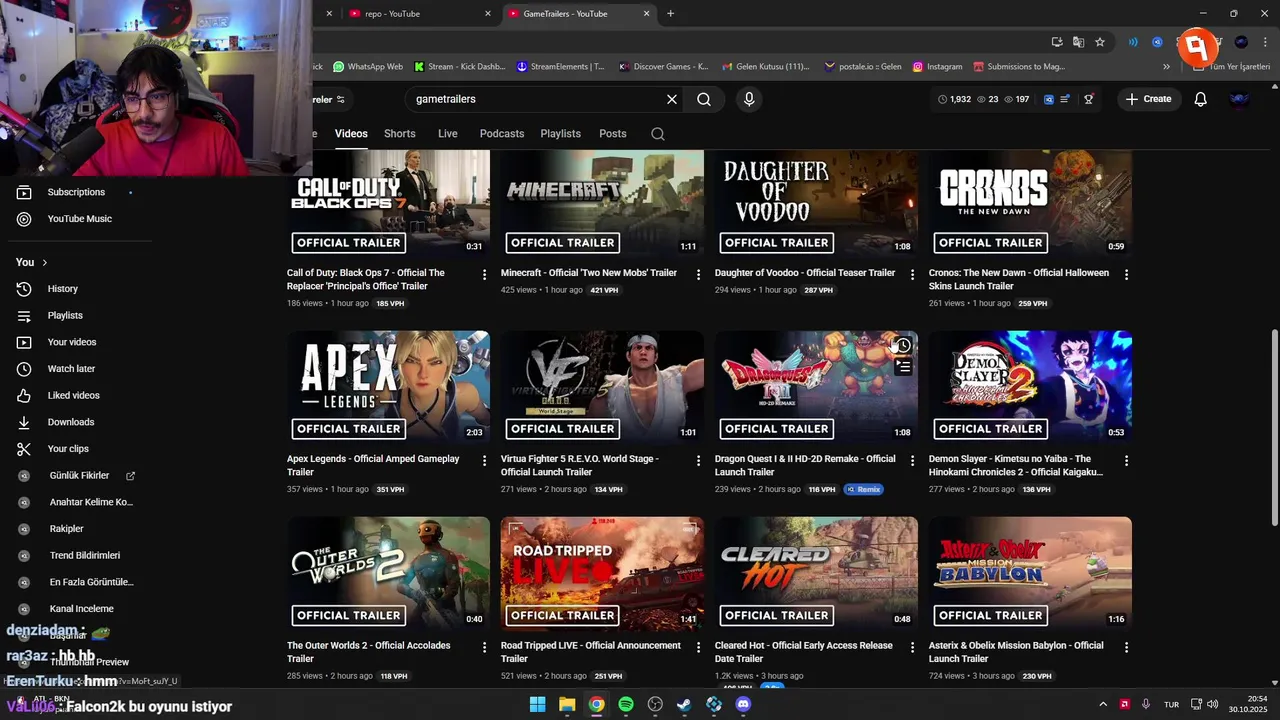The image size is (1280, 720).
Task: Open a new browser tab
Action: [x=670, y=14]
